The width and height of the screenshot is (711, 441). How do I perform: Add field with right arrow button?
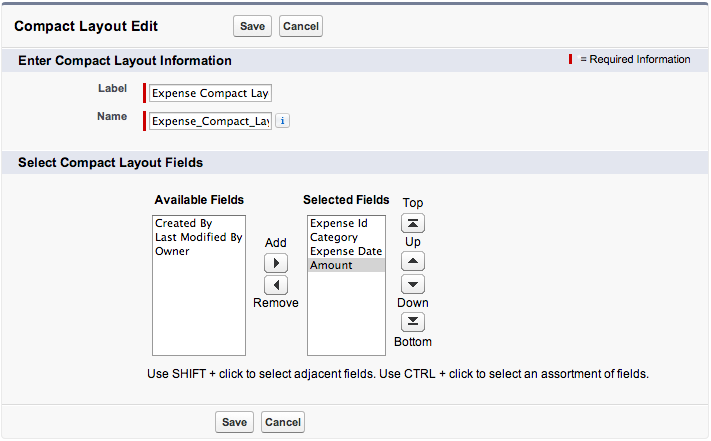click(276, 263)
